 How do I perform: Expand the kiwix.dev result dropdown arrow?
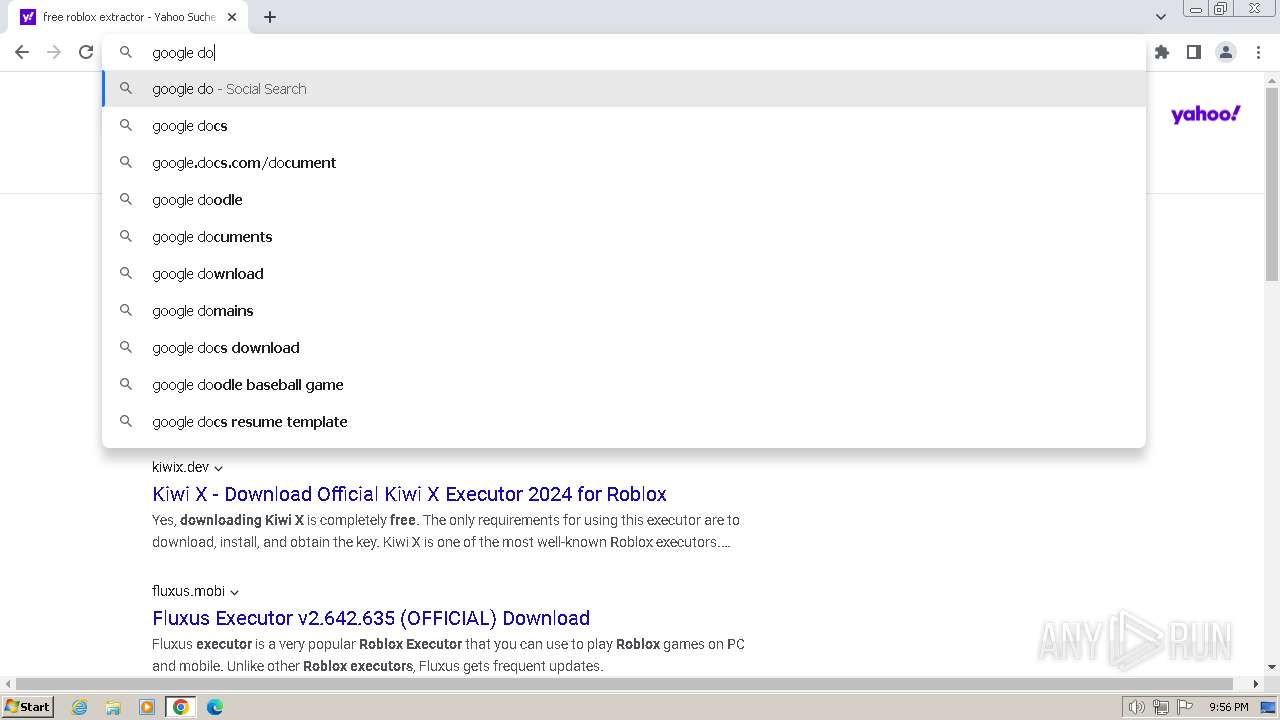pyautogui.click(x=219, y=468)
